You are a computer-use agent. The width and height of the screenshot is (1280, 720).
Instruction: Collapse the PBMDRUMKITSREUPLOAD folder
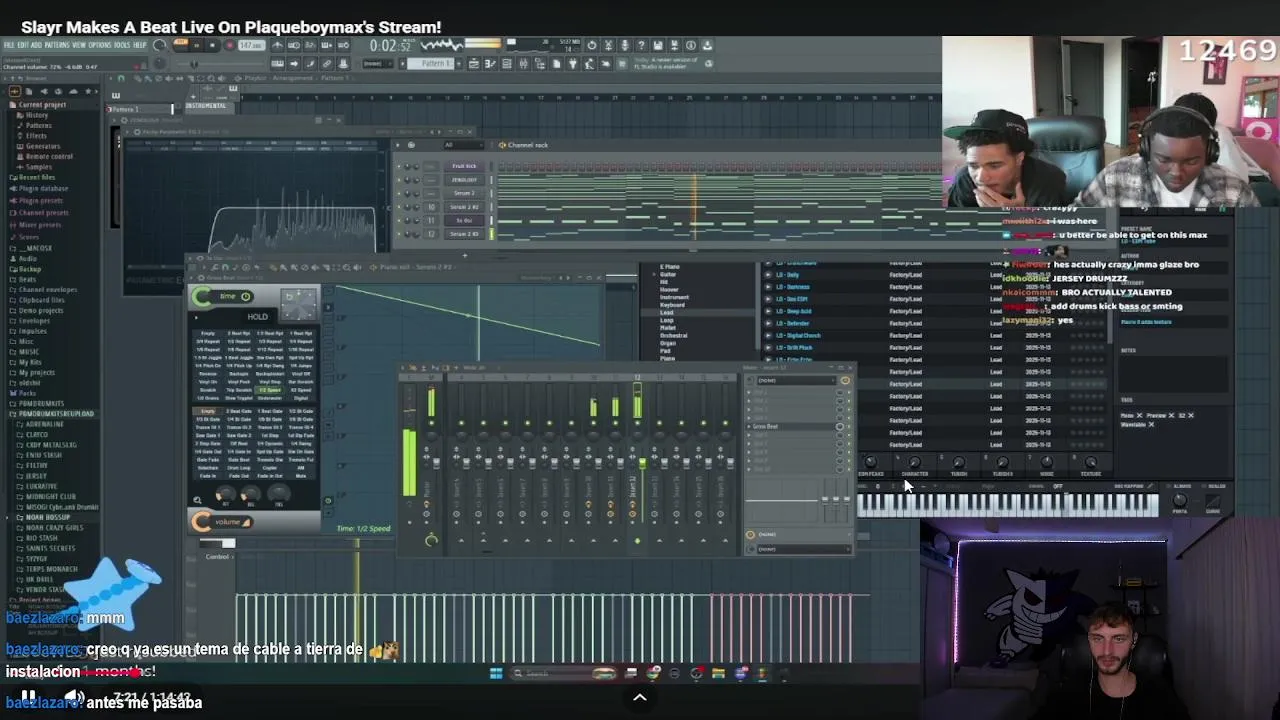(x=56, y=414)
